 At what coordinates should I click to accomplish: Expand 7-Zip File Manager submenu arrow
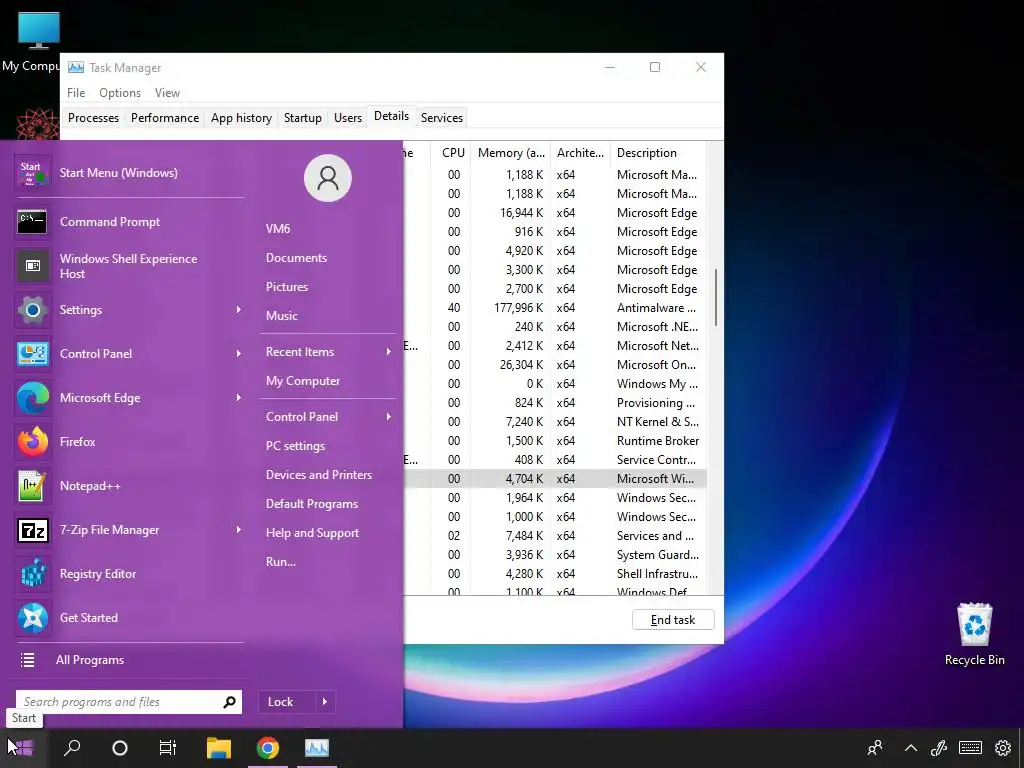coord(238,530)
